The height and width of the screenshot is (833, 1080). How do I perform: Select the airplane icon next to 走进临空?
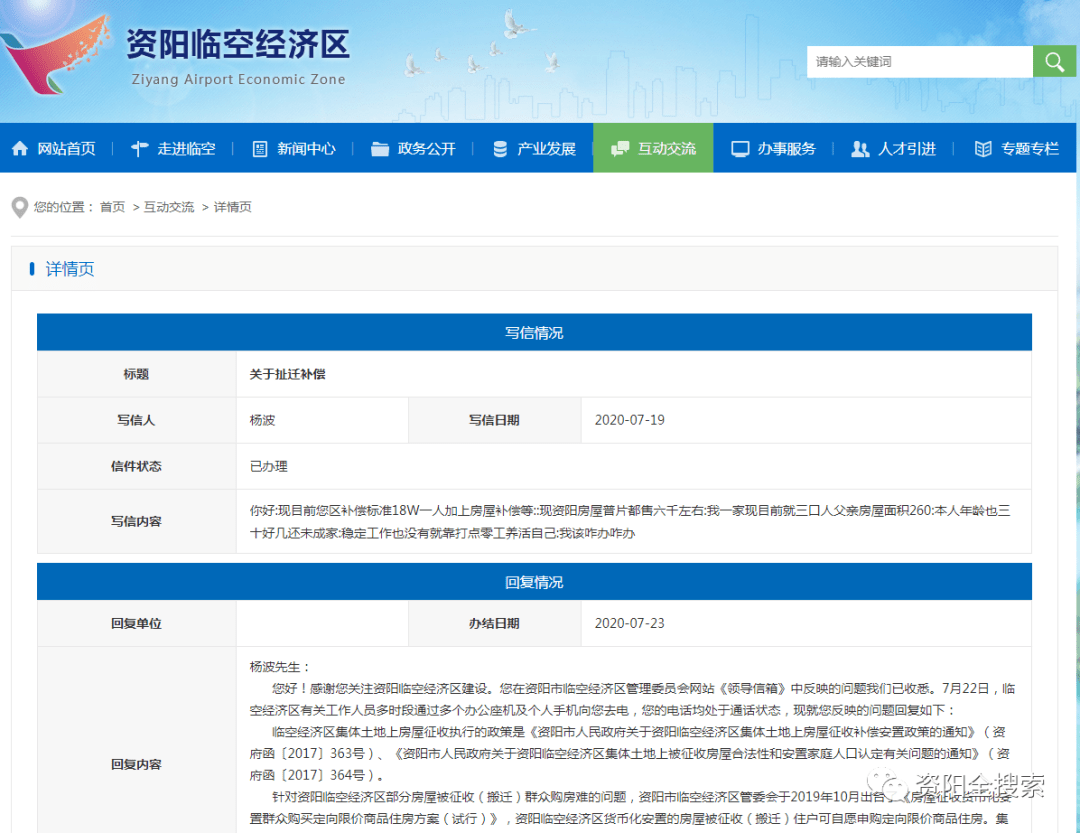coord(139,147)
